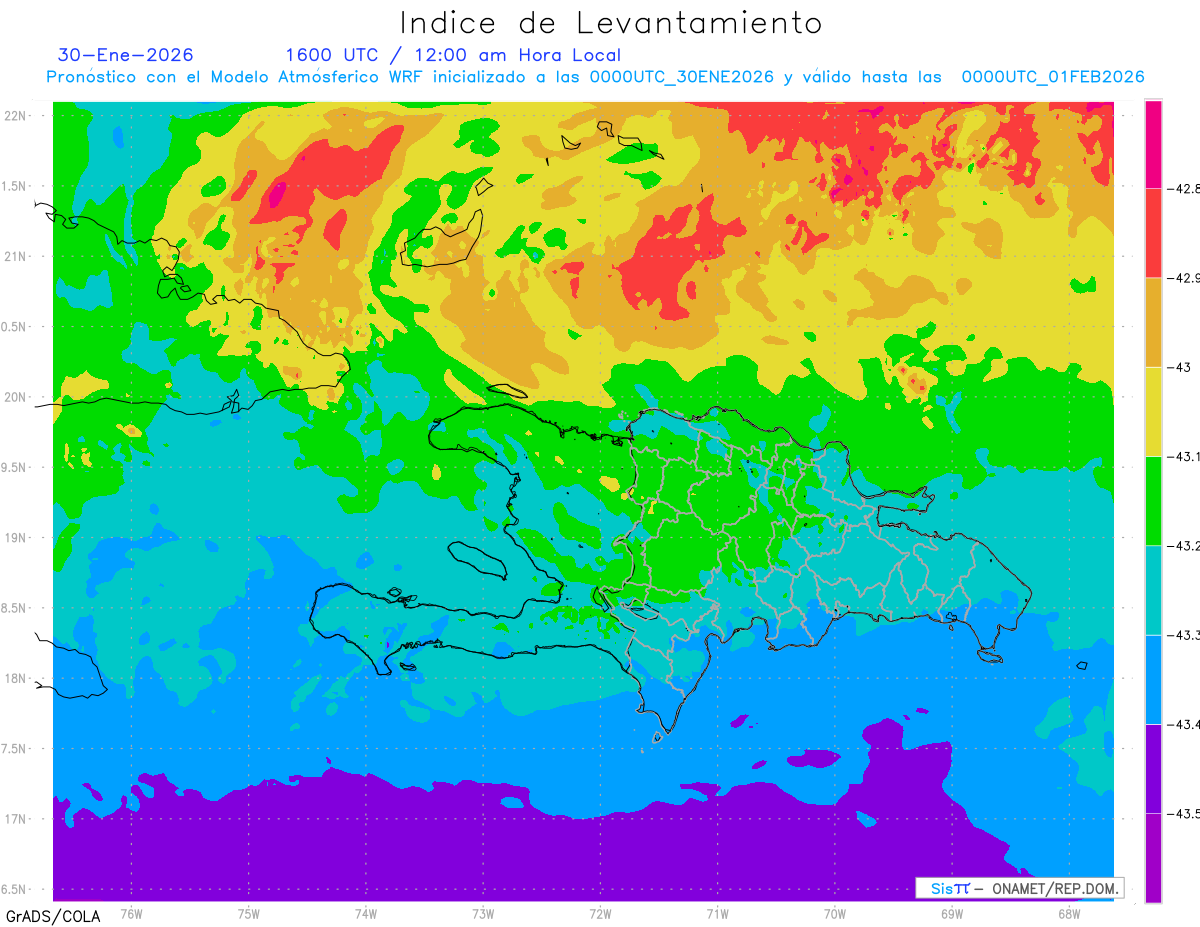
Task: Click the colorbar value "-43.3"
Action: click(1184, 635)
